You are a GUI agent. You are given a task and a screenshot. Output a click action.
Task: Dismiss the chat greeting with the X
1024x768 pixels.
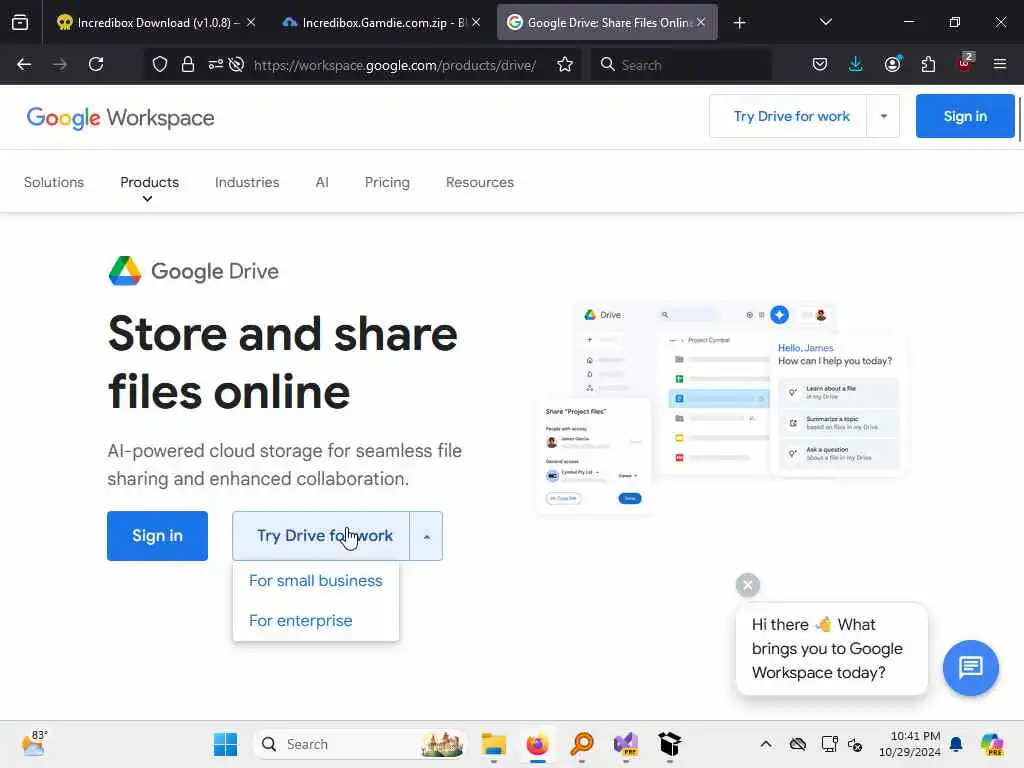(748, 584)
